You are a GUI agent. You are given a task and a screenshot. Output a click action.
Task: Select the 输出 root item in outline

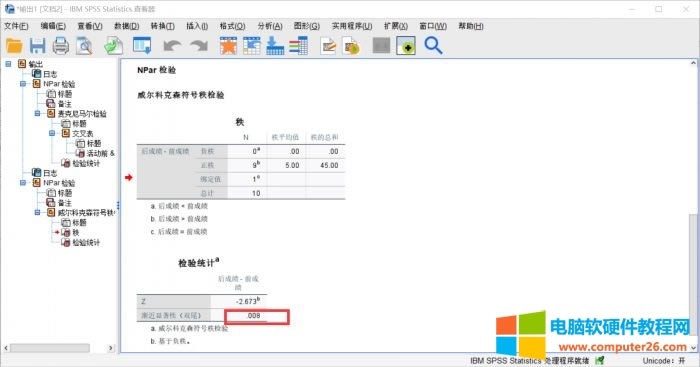pos(36,64)
